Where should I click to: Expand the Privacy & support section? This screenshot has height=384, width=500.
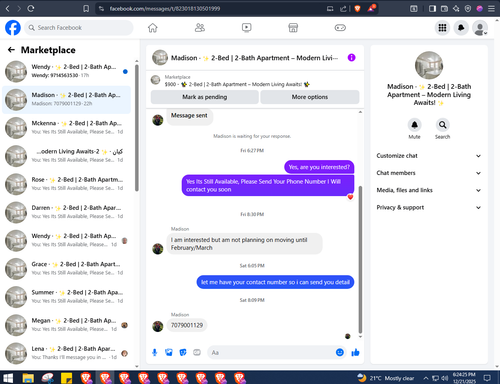point(429,207)
